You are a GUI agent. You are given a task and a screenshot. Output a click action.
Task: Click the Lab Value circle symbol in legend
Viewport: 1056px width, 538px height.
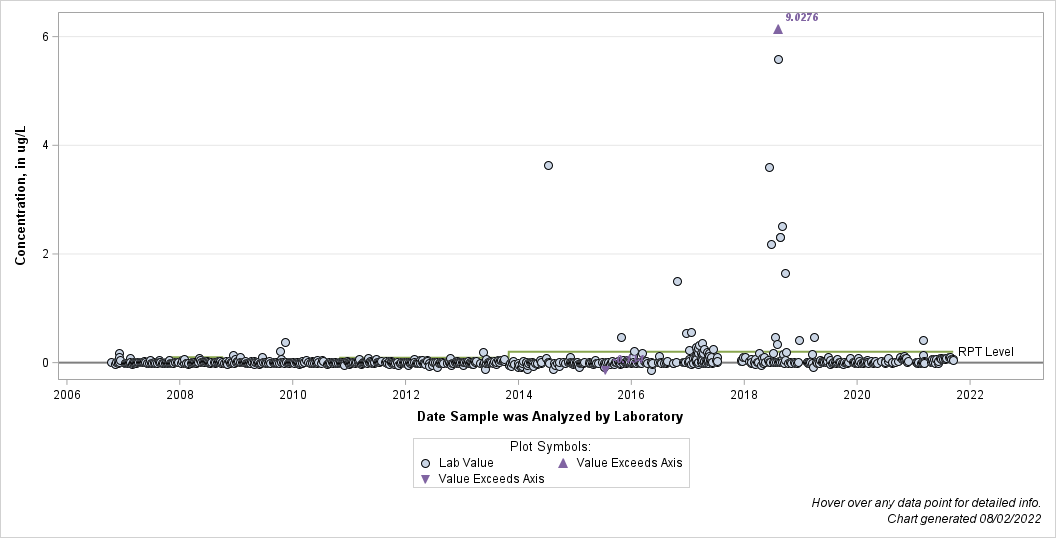425,463
